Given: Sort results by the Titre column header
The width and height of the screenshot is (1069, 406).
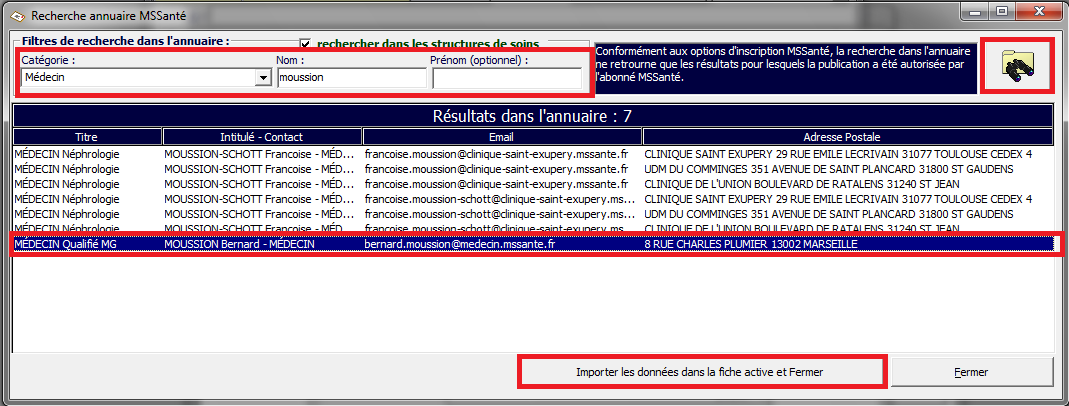Looking at the screenshot, I should click(87, 137).
